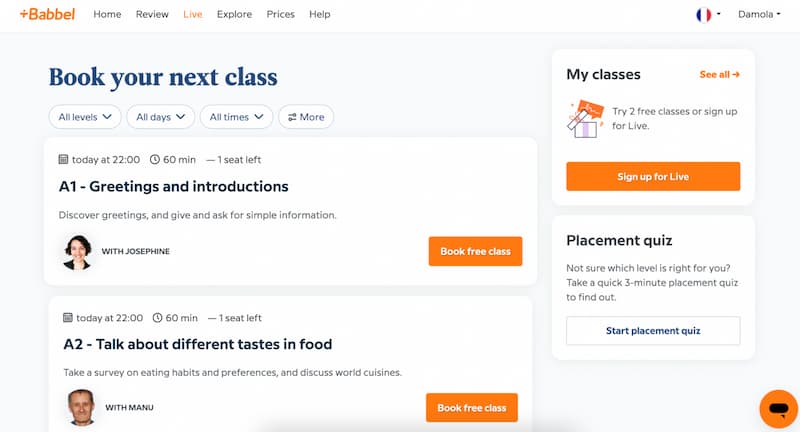Expand the All days filter
The image size is (800, 432).
click(x=161, y=117)
